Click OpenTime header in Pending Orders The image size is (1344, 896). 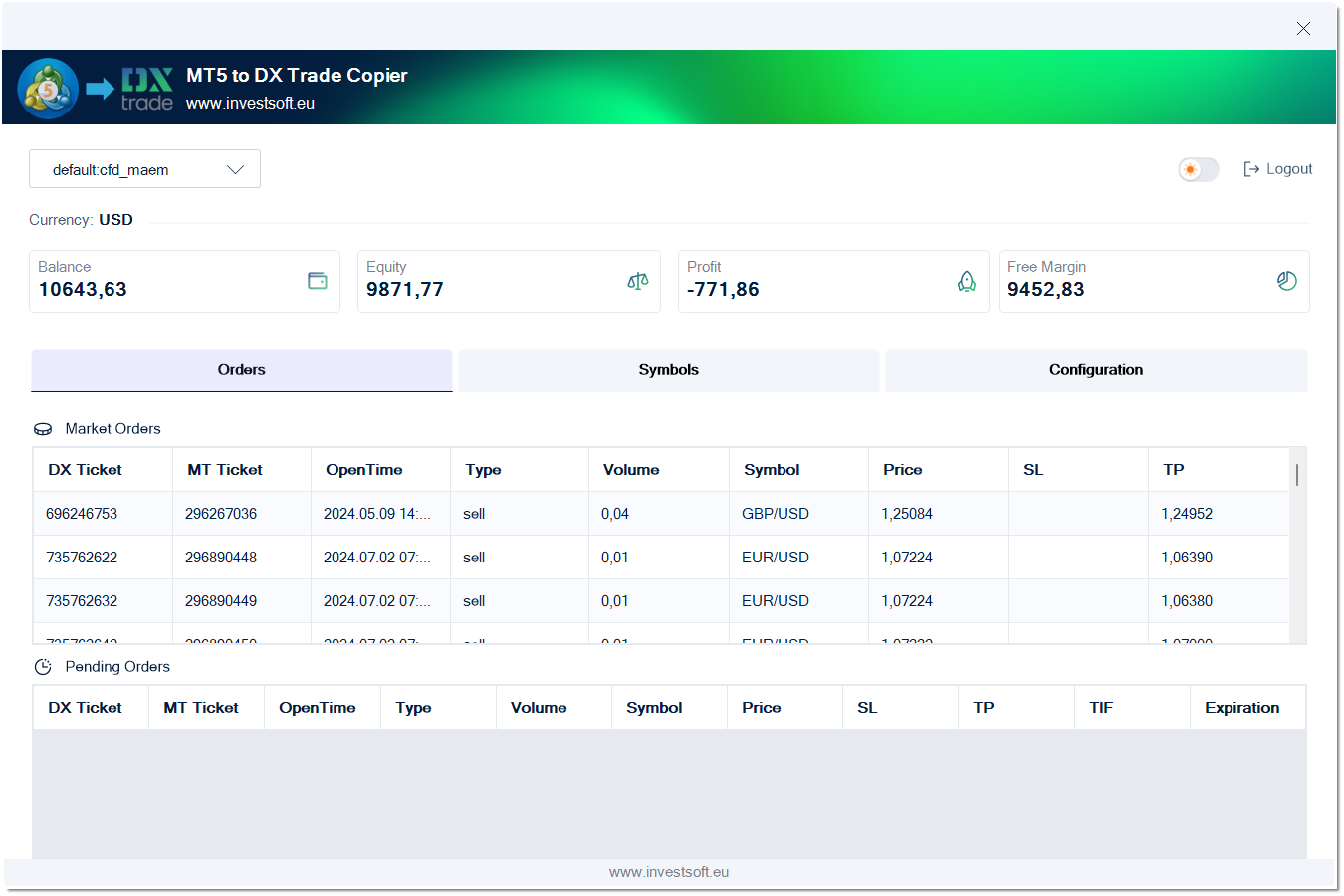pos(323,708)
